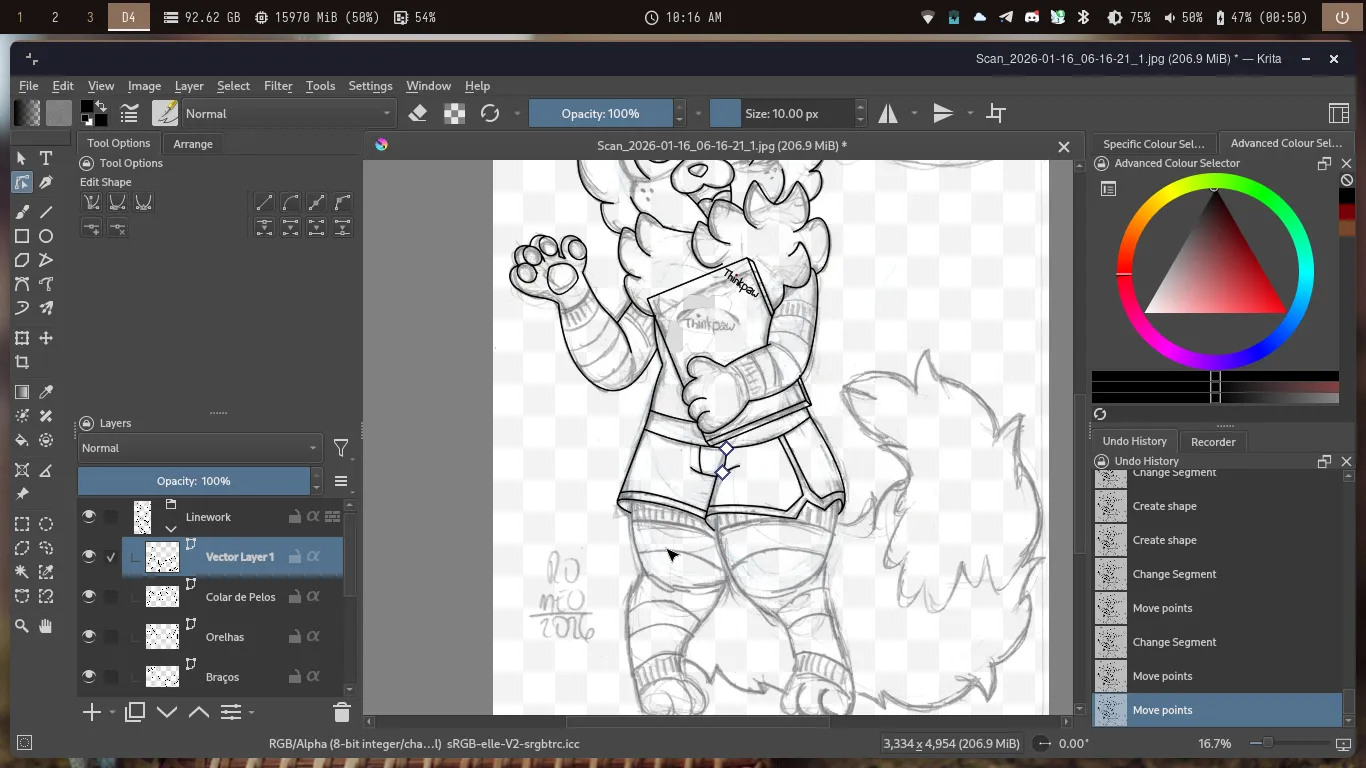Switch to the Arrange tab
This screenshot has height=768, width=1366.
(193, 144)
